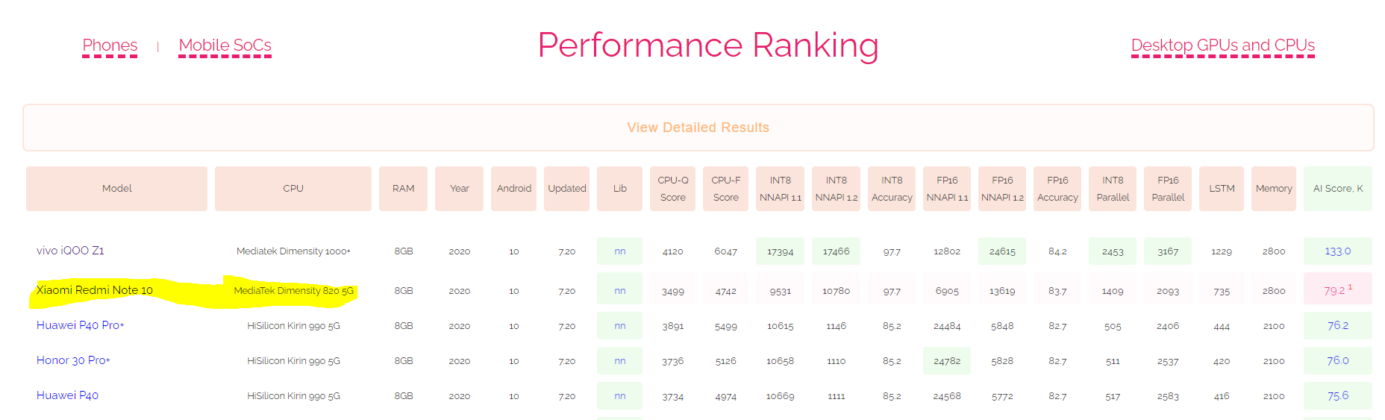1385x420 pixels.
Task: Switch to Mobile SoCs ranking
Action: click(224, 46)
